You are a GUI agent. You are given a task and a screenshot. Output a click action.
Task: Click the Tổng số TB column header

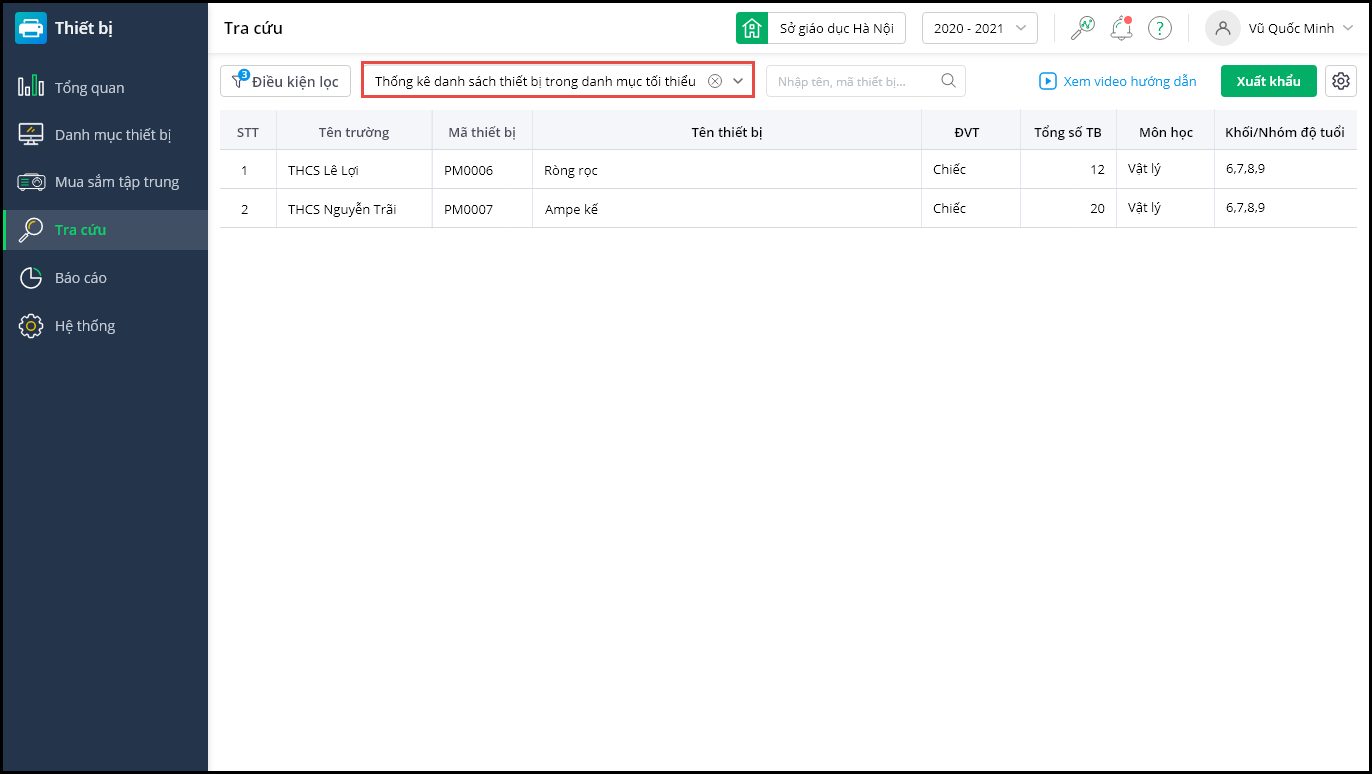click(x=1068, y=132)
